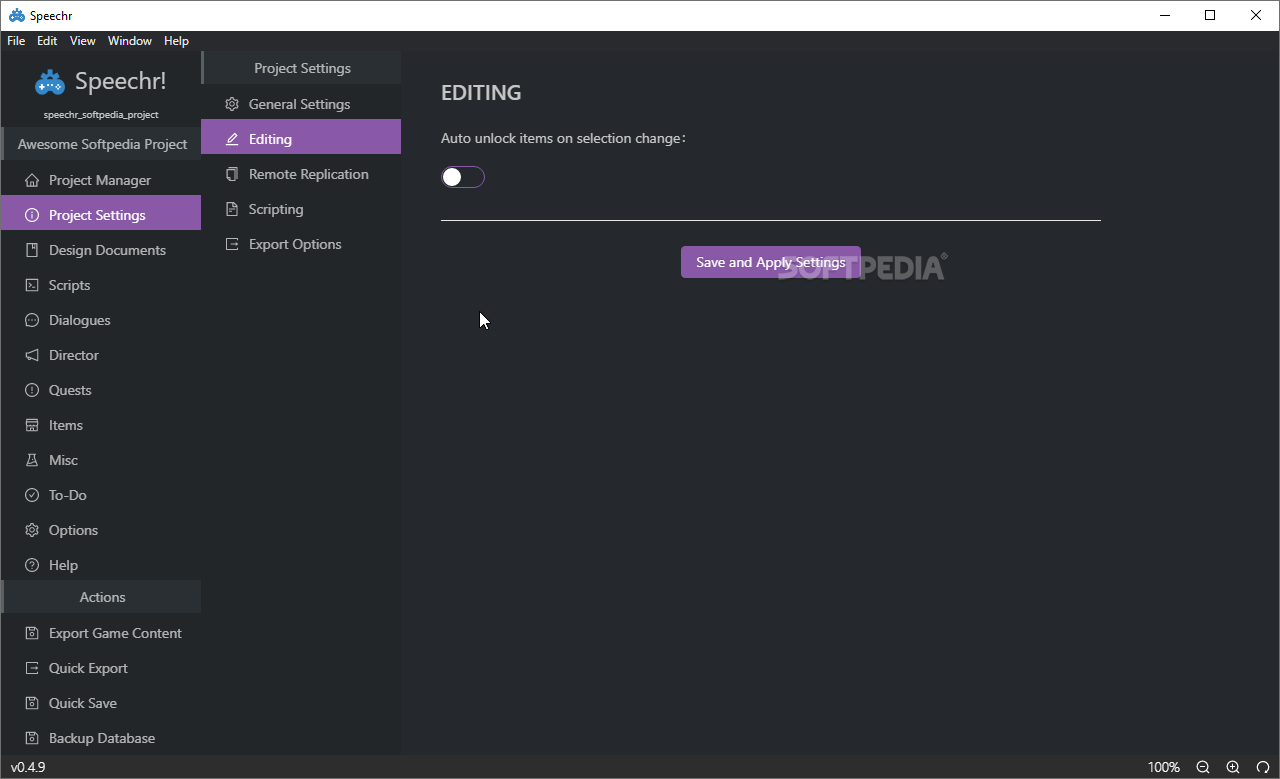The width and height of the screenshot is (1280, 779).
Task: Open the Help menu in menu bar
Action: (176, 41)
